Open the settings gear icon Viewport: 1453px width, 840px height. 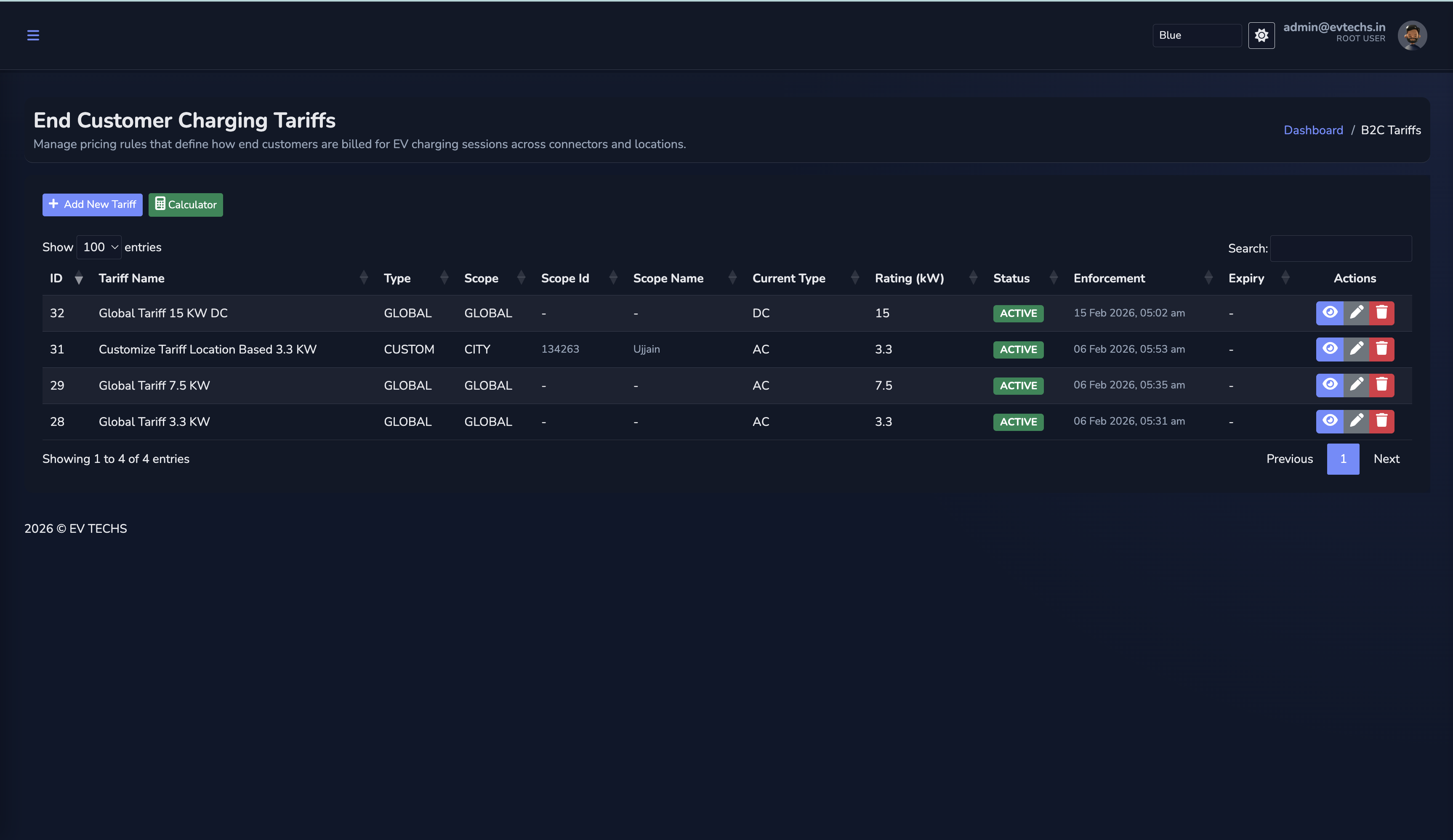pos(1261,35)
